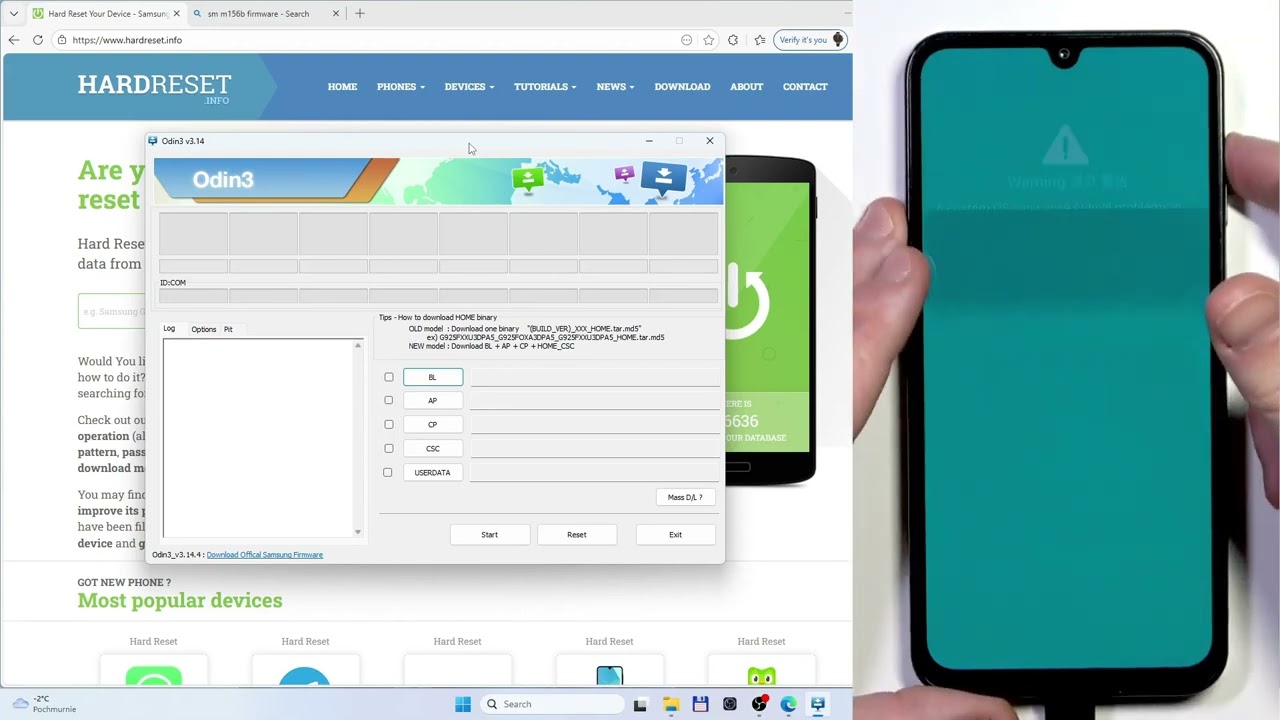This screenshot has width=1280, height=720.
Task: Open the OBS icon with red badge
Action: tap(760, 704)
